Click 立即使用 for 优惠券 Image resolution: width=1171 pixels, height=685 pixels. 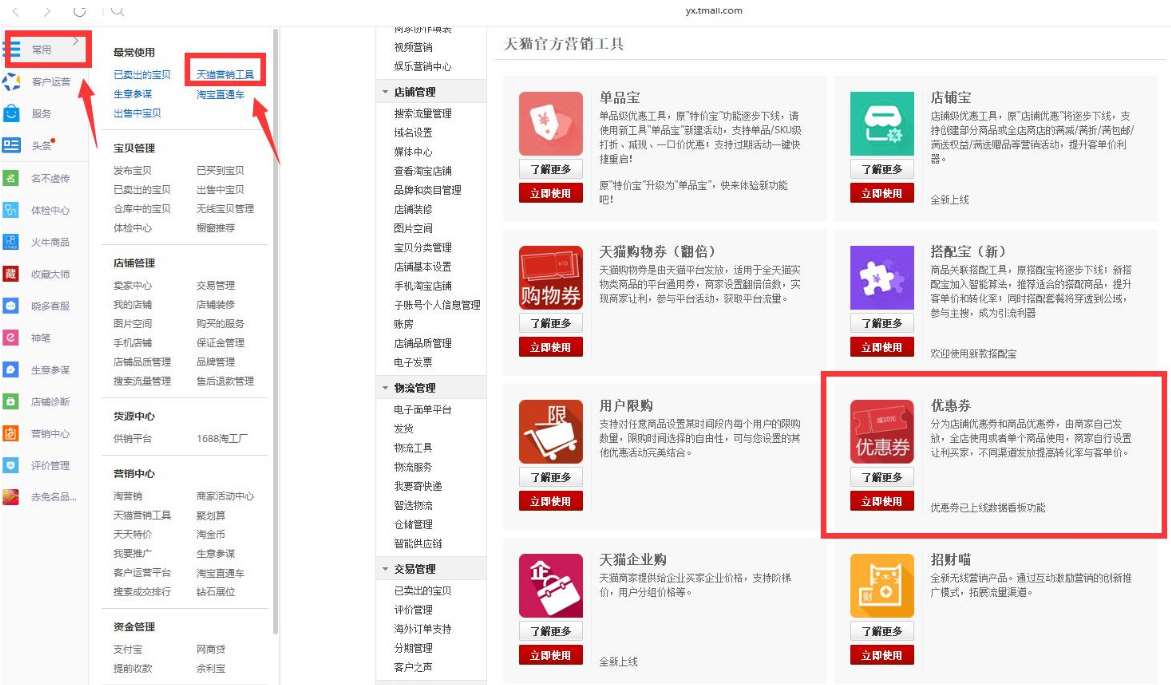(882, 501)
